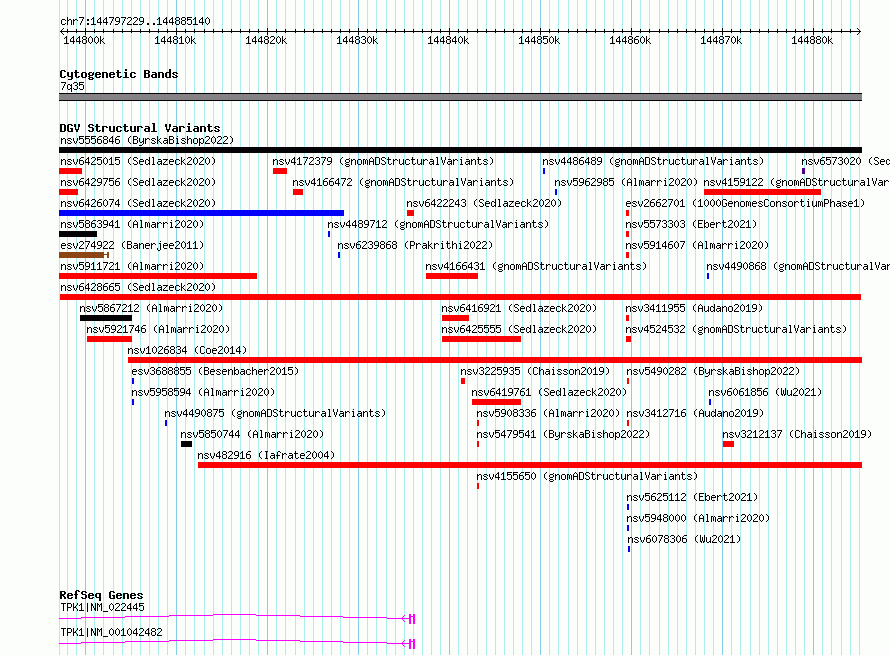Select the black nsv5556846 full-width variant bar

click(x=460, y=150)
